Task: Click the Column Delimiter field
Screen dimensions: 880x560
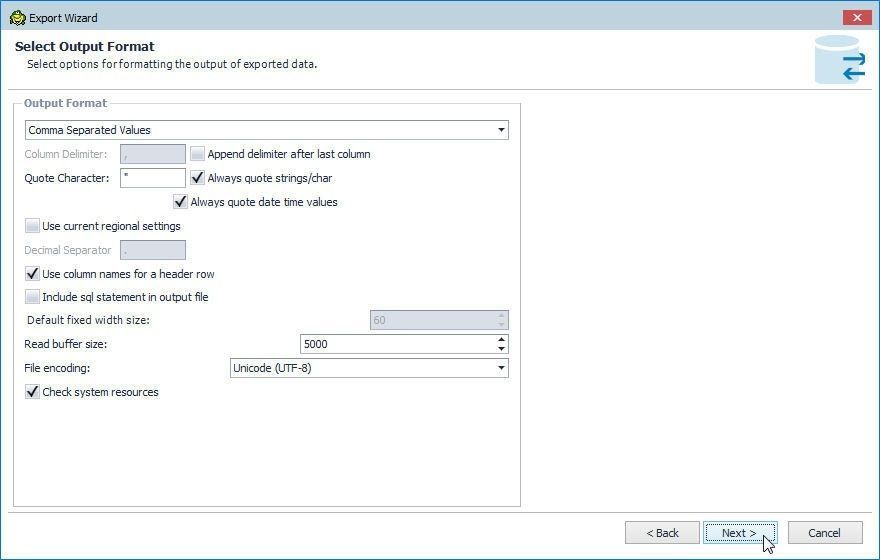Action: (153, 154)
